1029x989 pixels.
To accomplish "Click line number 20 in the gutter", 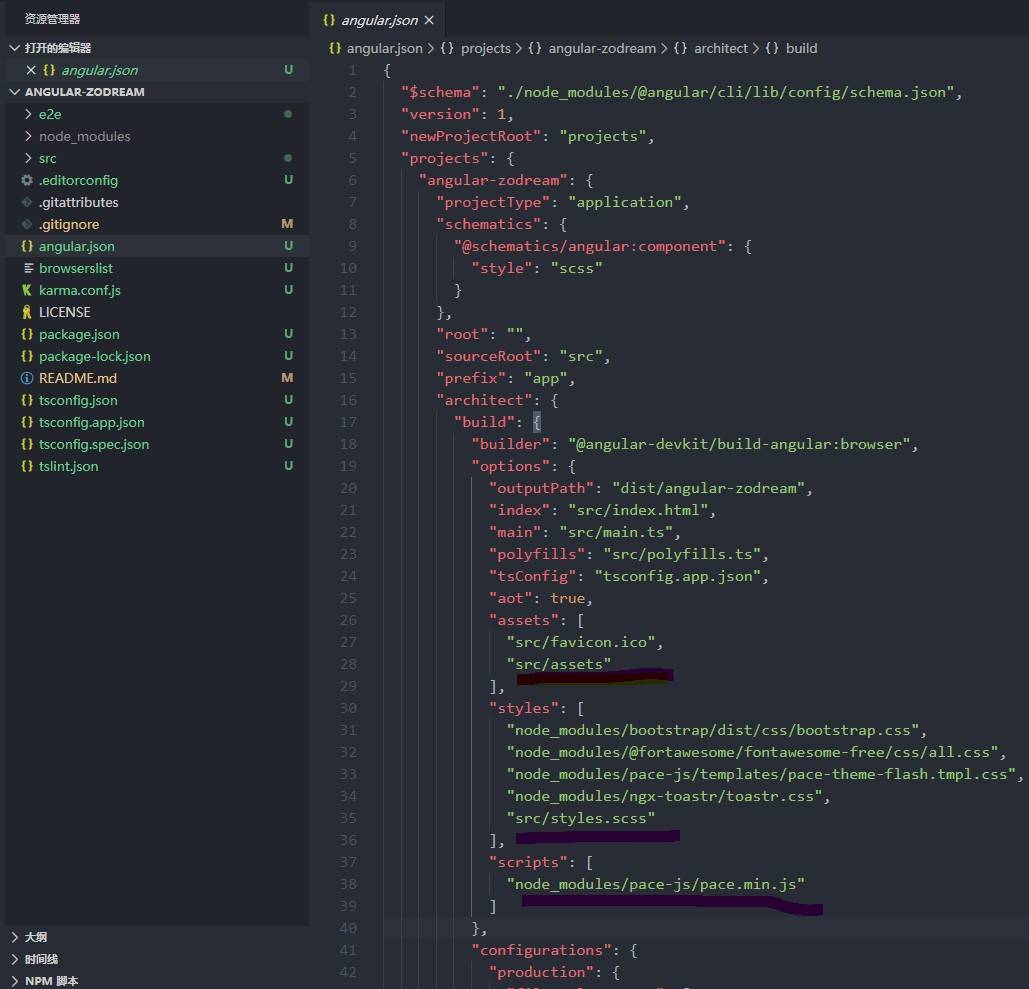I will click(x=348, y=488).
